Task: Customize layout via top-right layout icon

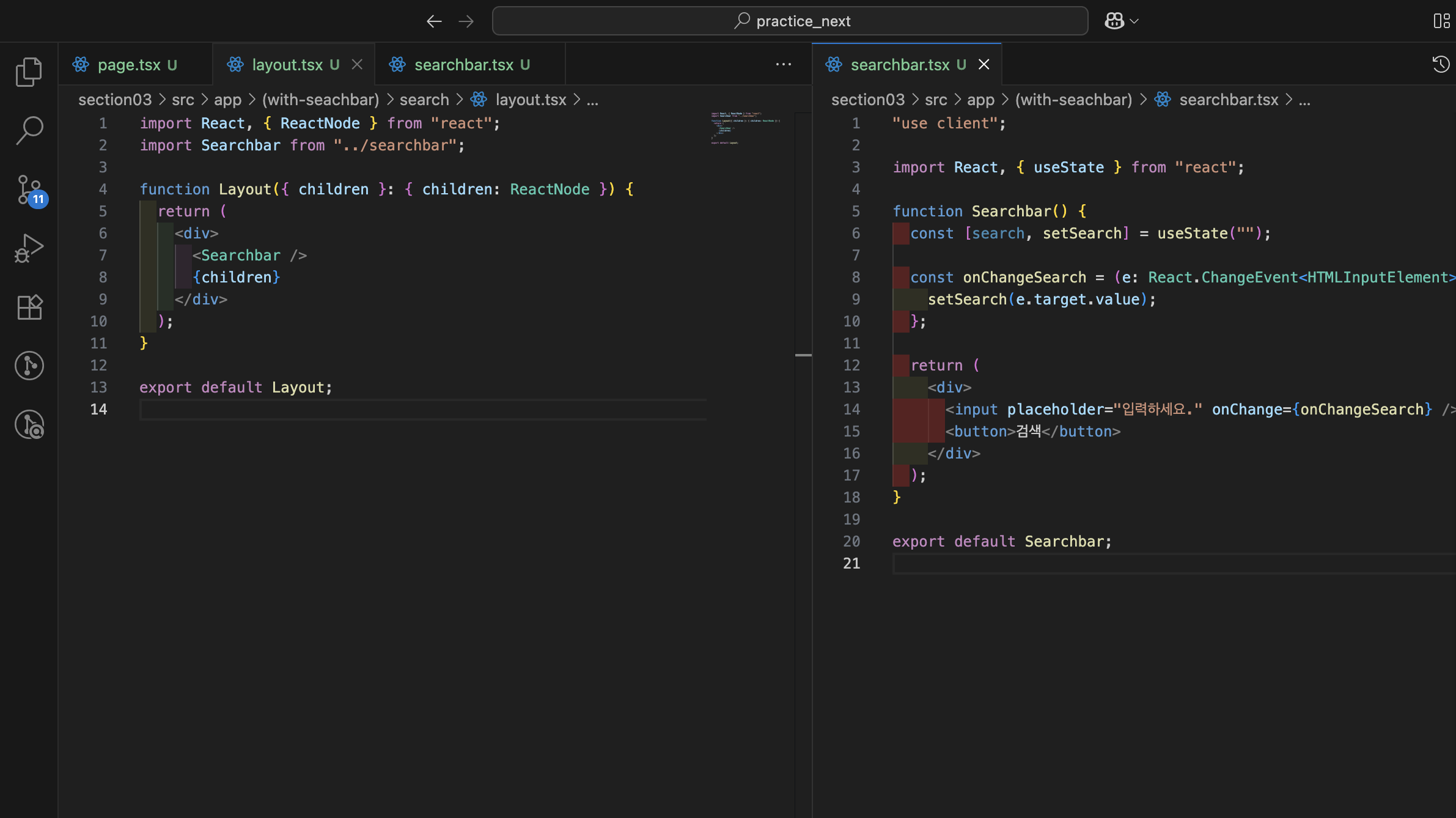Action: [x=1441, y=21]
